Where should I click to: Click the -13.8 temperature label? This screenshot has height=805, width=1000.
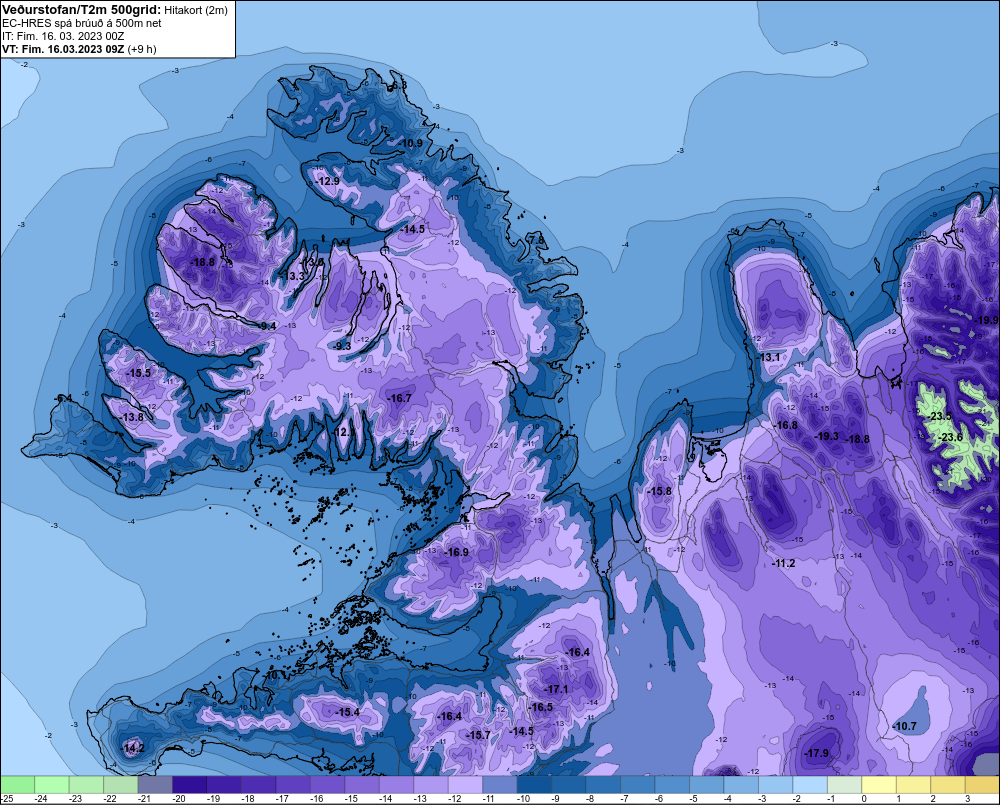pos(131,417)
